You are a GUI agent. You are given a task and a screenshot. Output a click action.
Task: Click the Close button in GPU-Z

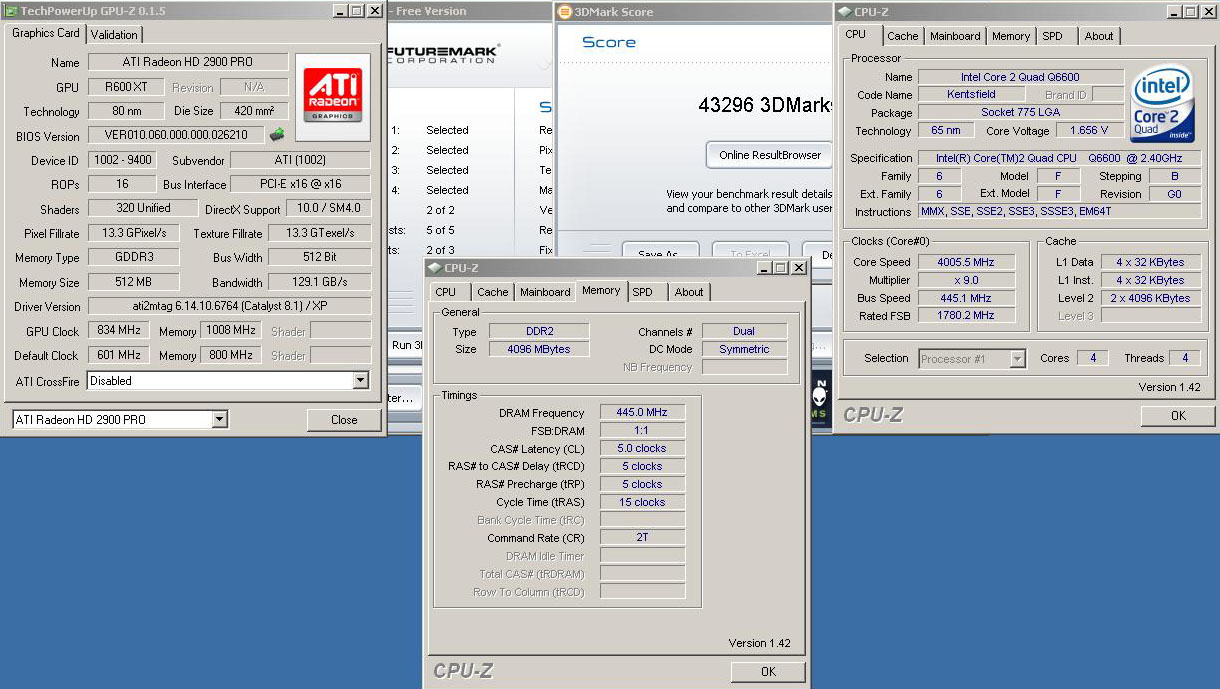(x=344, y=420)
